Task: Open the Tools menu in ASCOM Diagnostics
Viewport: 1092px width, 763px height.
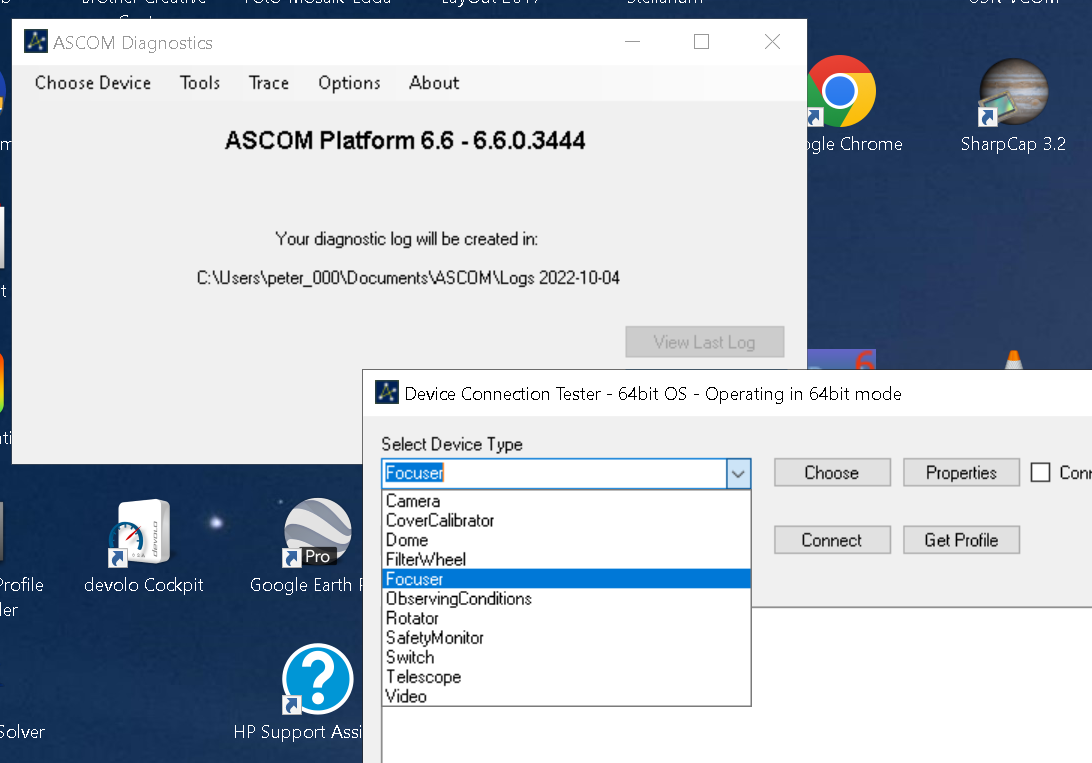Action: (x=200, y=83)
